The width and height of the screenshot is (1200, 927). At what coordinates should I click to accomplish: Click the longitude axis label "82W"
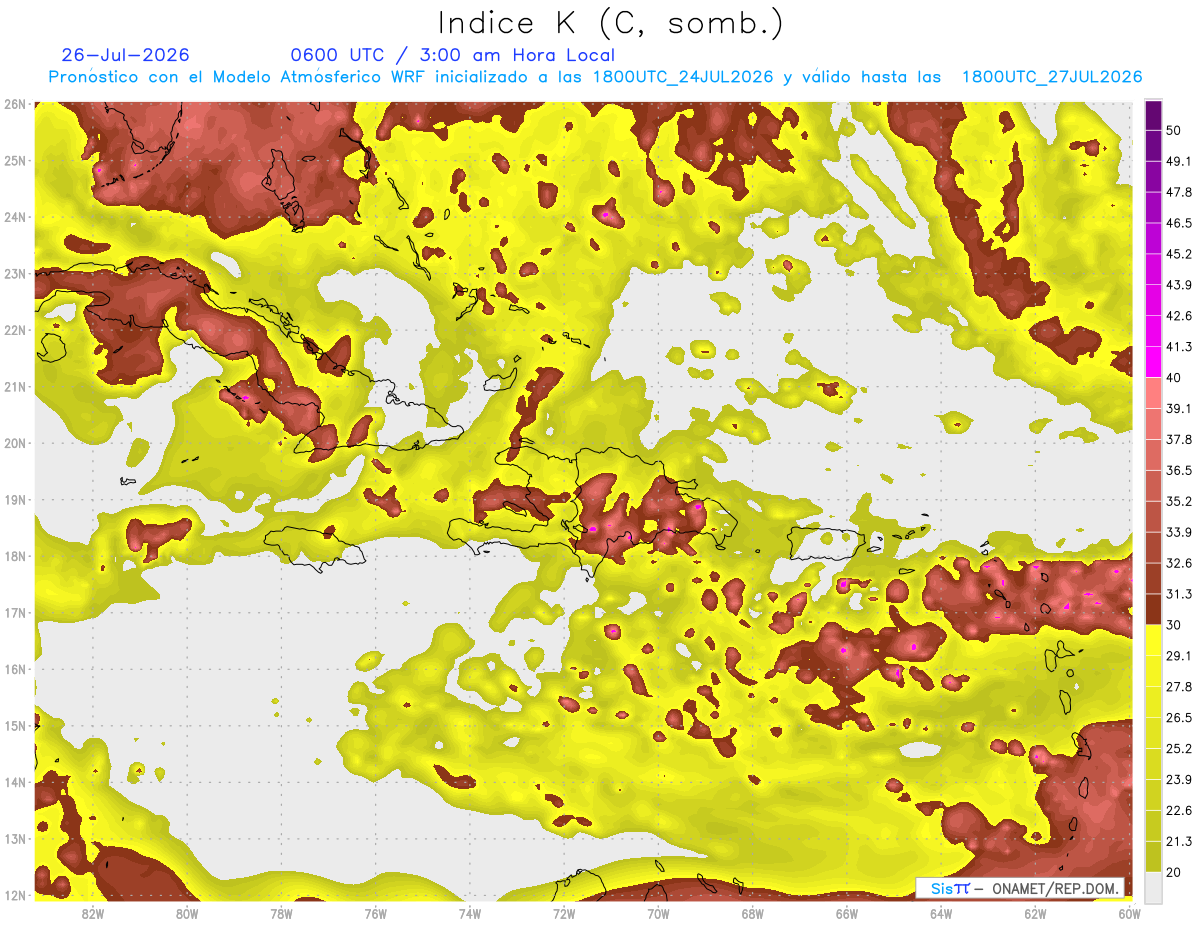93,913
